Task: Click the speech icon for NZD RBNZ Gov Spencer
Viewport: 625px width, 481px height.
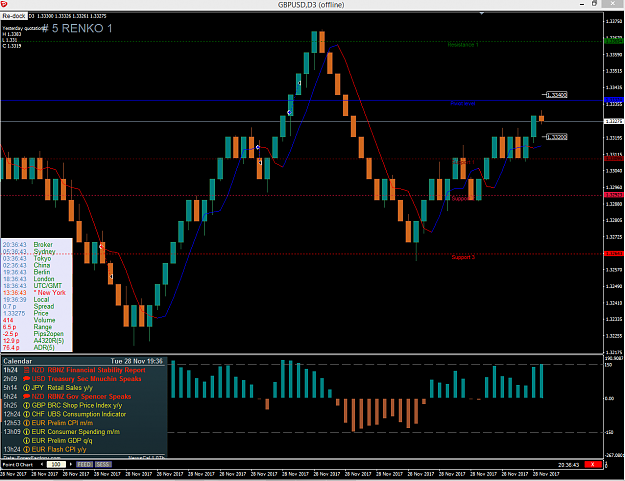Action: [x=26, y=397]
